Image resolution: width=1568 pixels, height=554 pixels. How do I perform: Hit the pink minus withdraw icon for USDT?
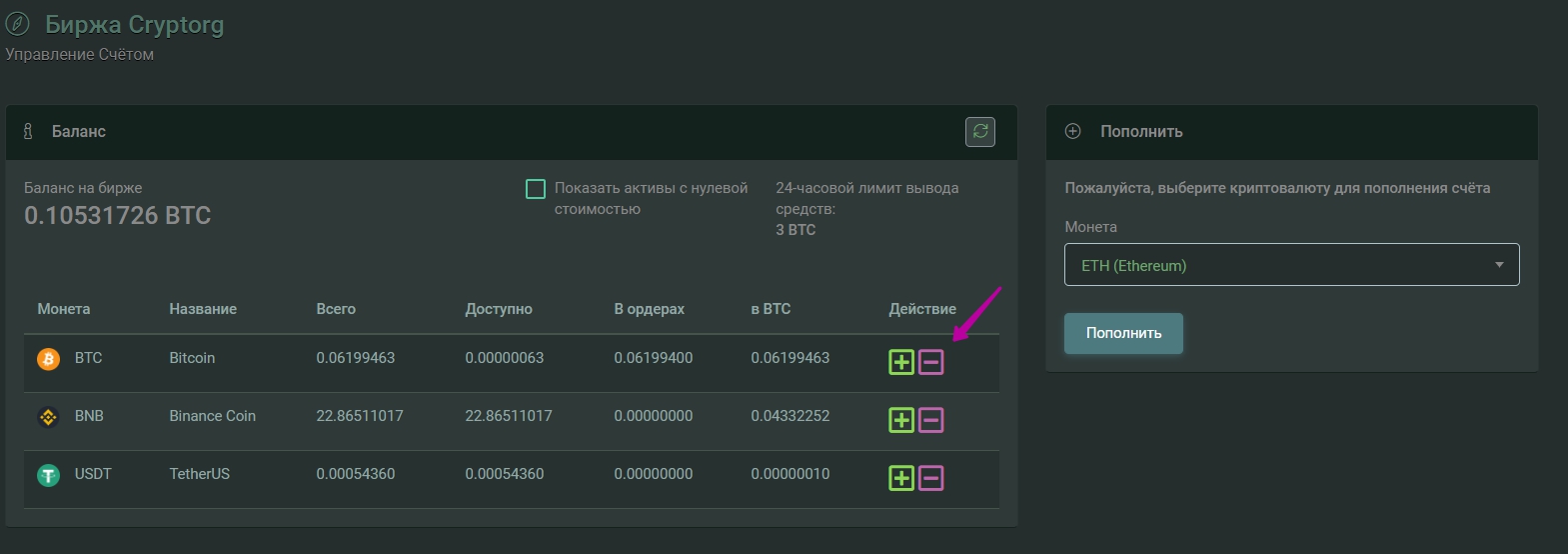coord(930,478)
